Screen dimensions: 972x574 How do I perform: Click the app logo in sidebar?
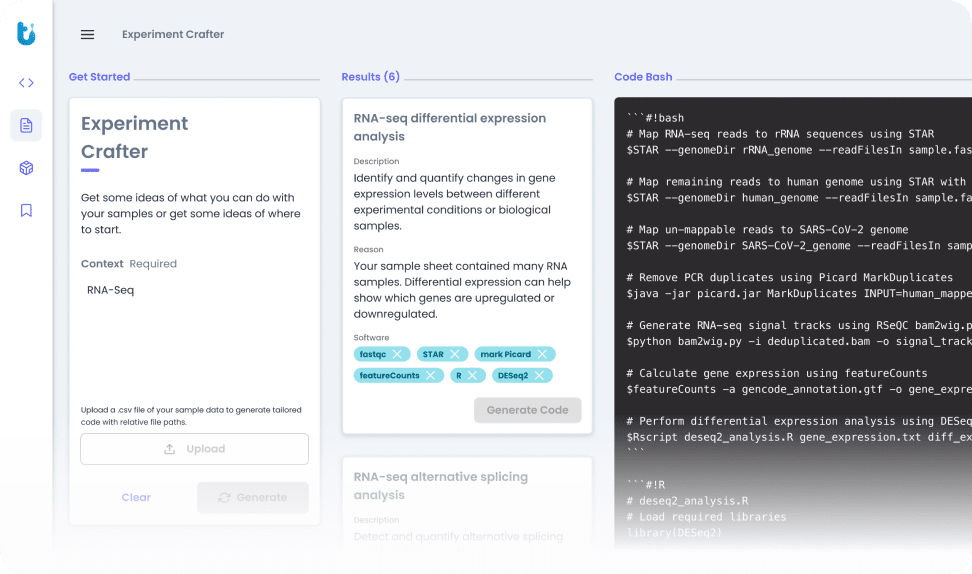(x=26, y=34)
